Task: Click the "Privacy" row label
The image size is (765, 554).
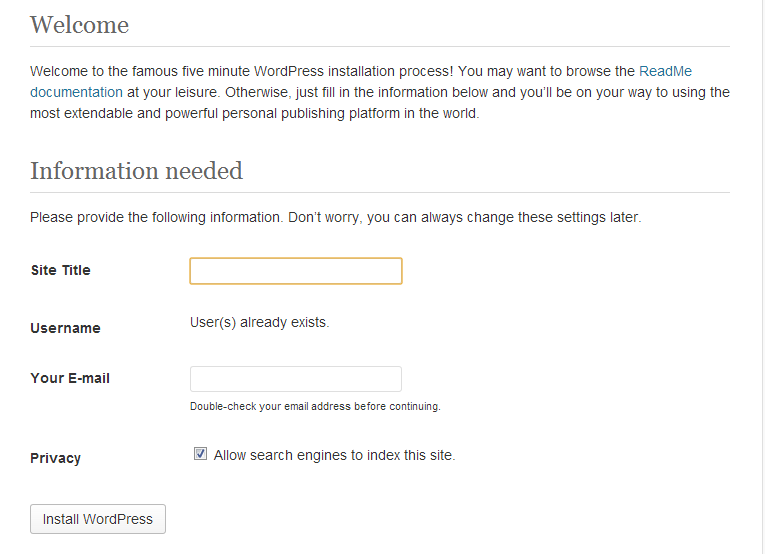Action: coord(56,458)
